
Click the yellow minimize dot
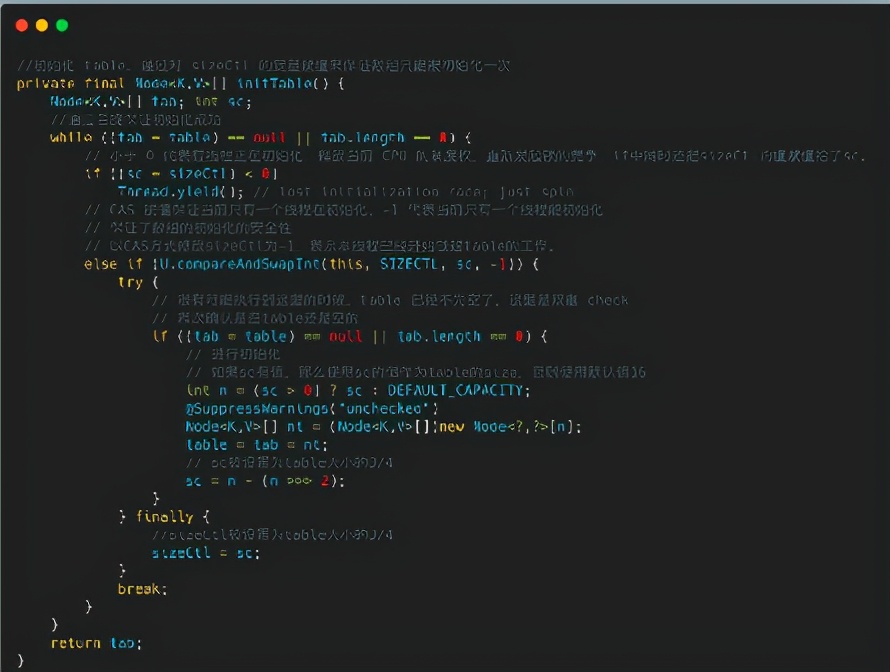[42, 25]
